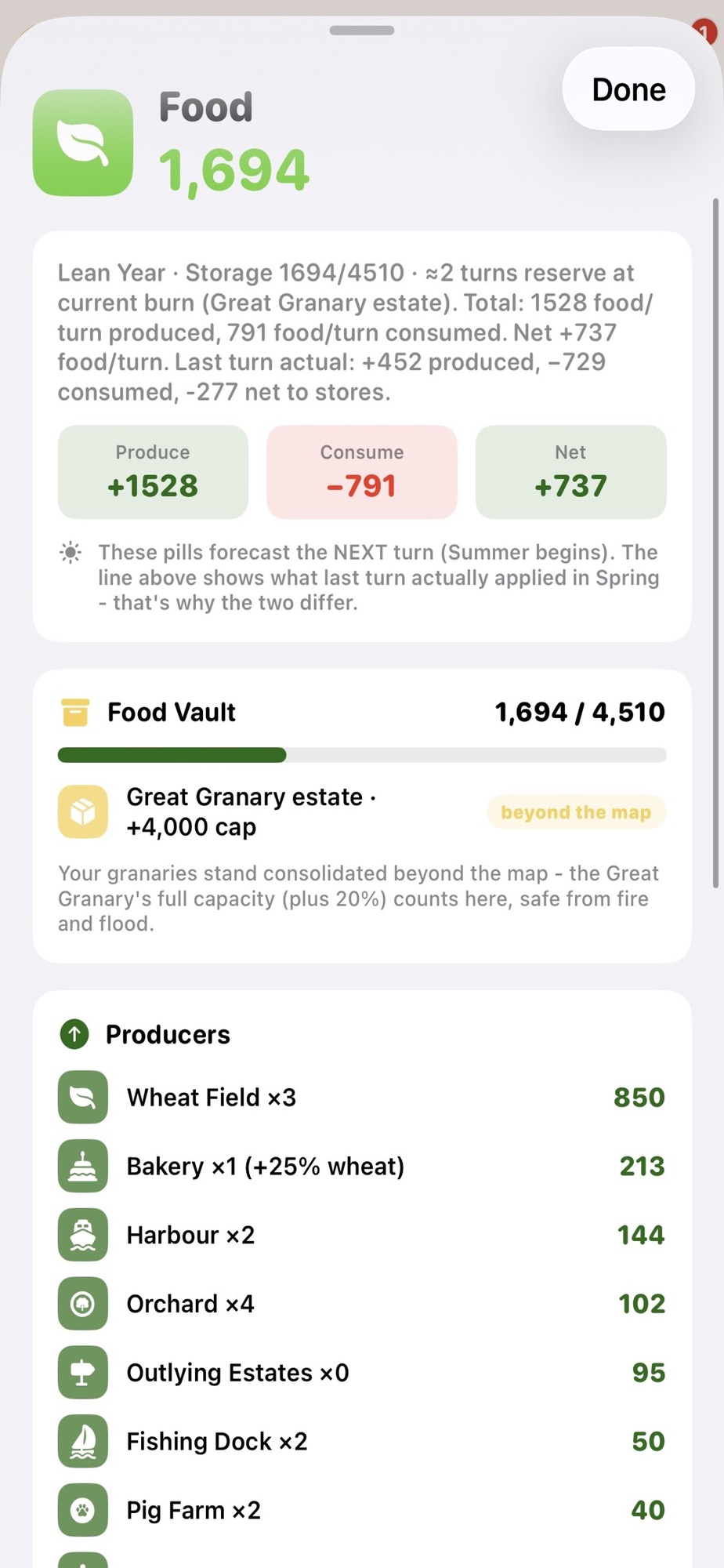Tap the Producers up-arrow icon

click(x=74, y=1034)
